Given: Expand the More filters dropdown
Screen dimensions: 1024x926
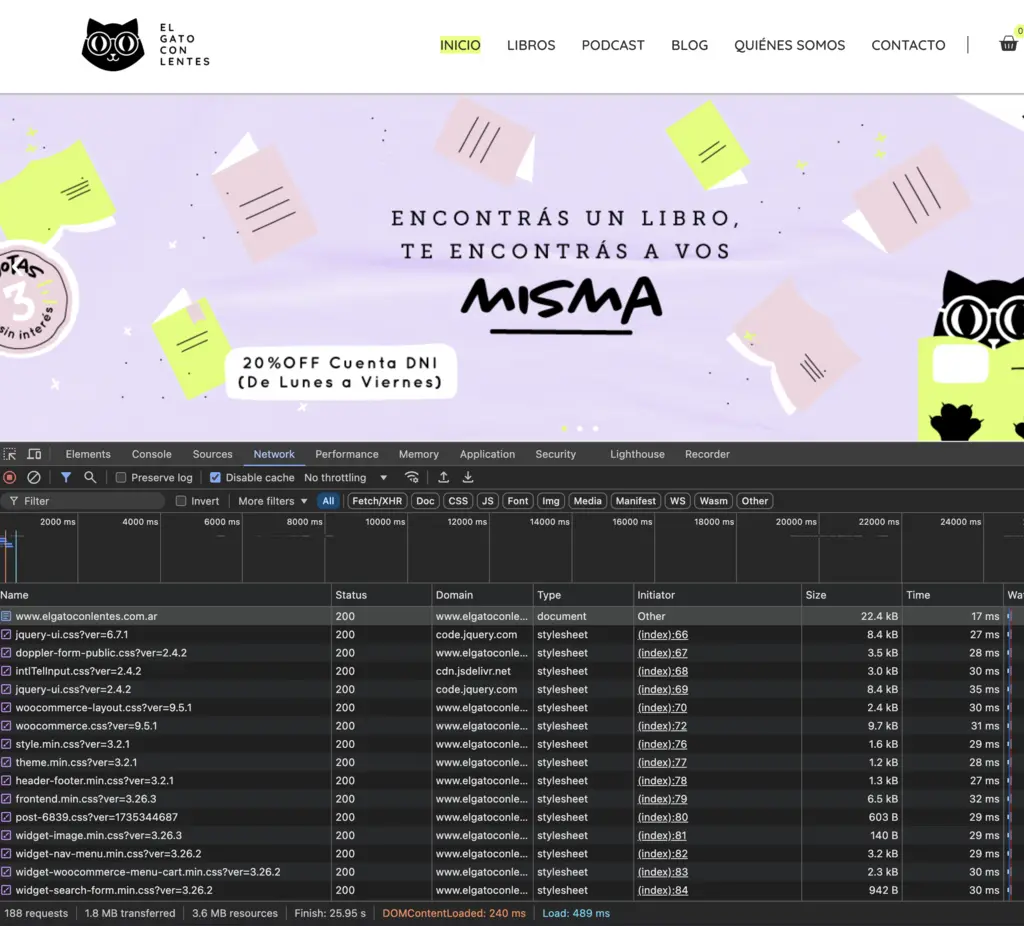Looking at the screenshot, I should 272,501.
